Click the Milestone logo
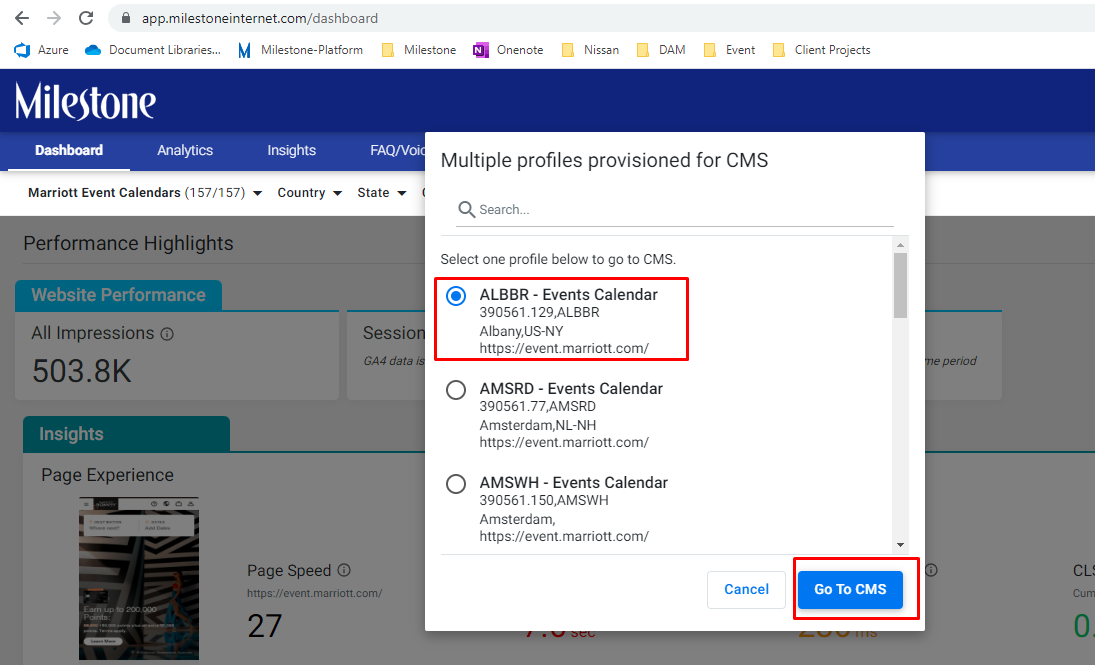 [85, 102]
